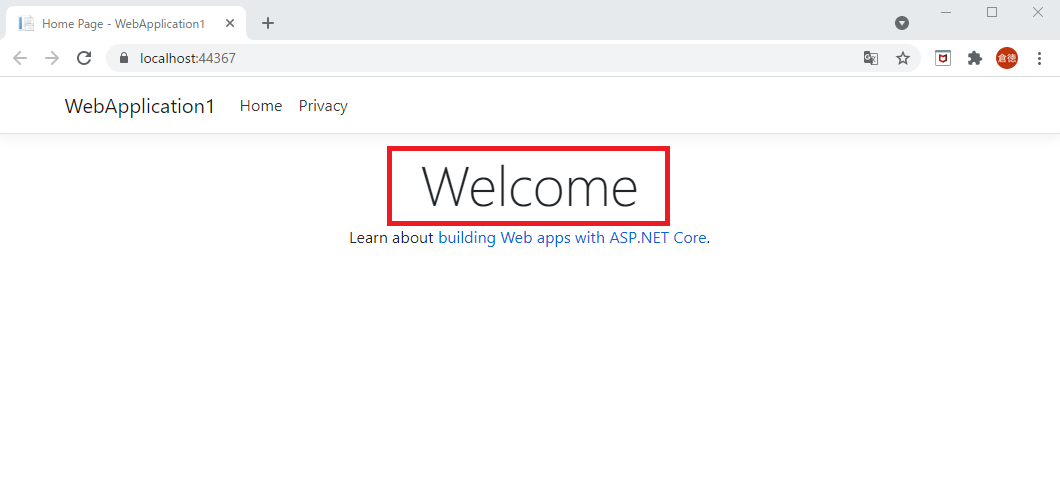Open the Privacy nav link
The image size is (1060, 477).
(x=323, y=106)
